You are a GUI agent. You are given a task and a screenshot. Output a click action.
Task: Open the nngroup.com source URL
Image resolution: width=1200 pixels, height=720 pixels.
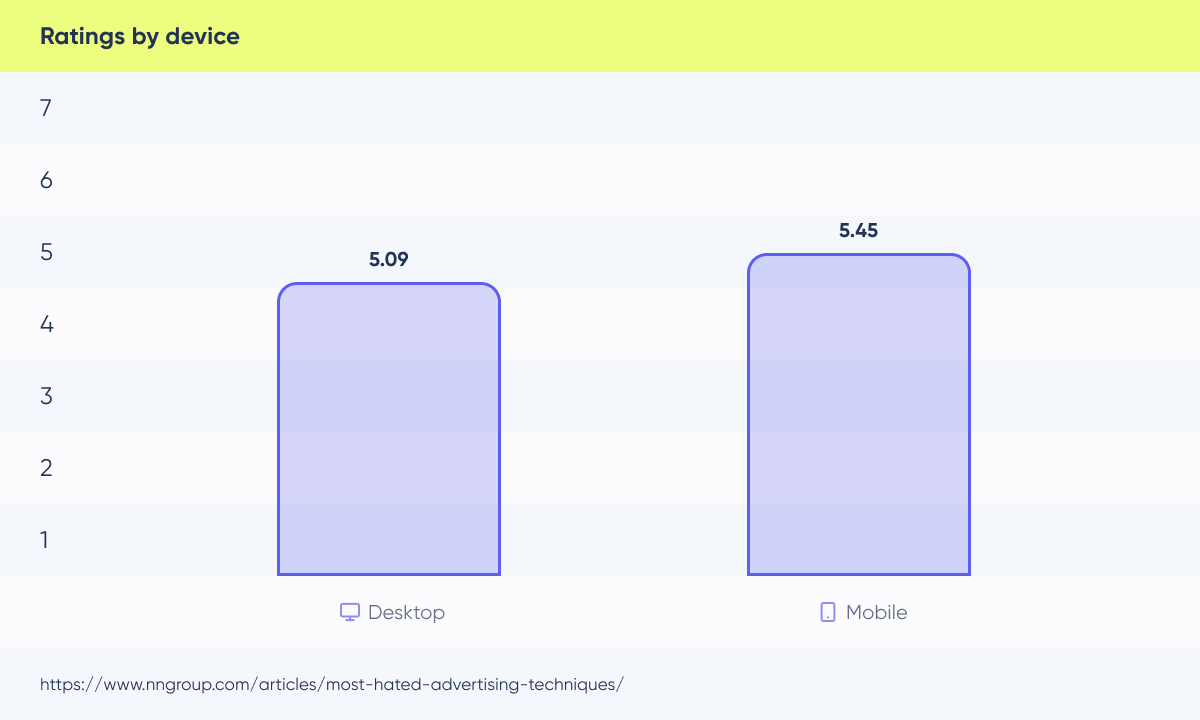click(x=332, y=685)
